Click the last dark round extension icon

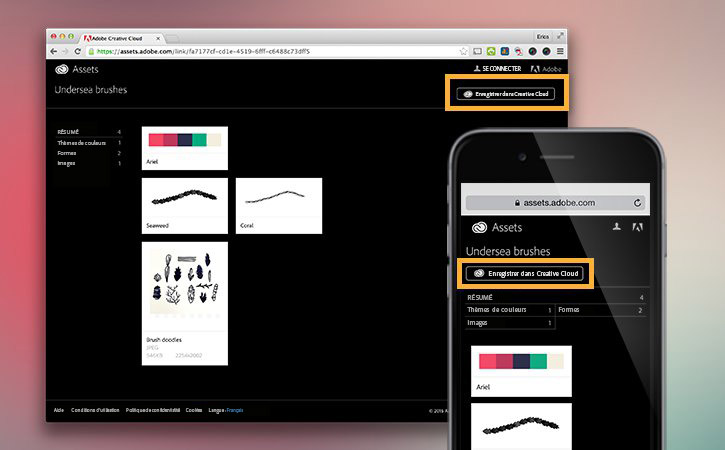pyautogui.click(x=547, y=51)
